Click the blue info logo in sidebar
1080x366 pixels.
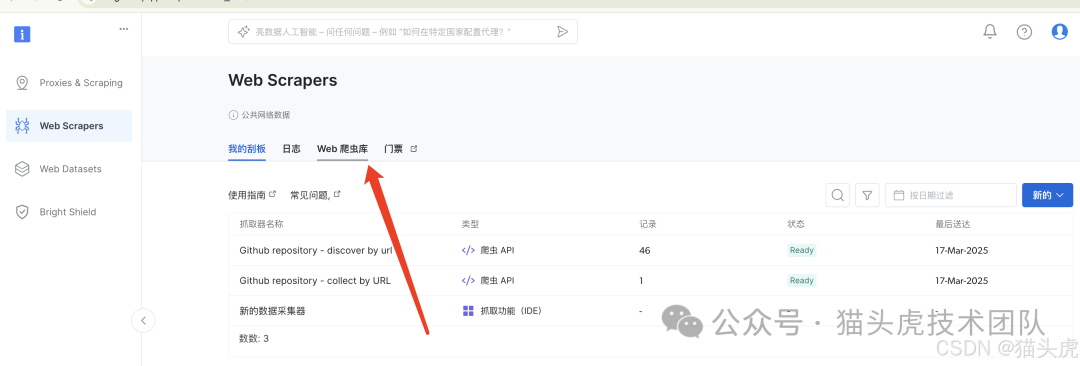23,34
